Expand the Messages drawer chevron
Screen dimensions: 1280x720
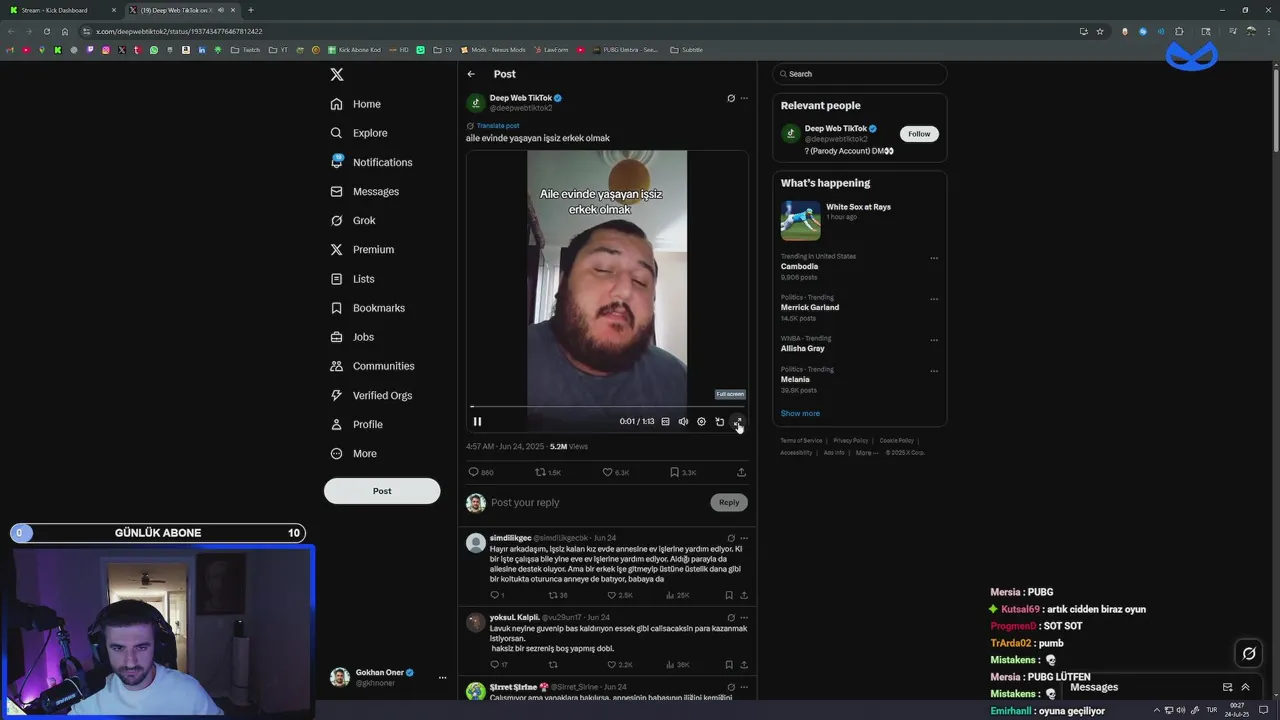1245,687
